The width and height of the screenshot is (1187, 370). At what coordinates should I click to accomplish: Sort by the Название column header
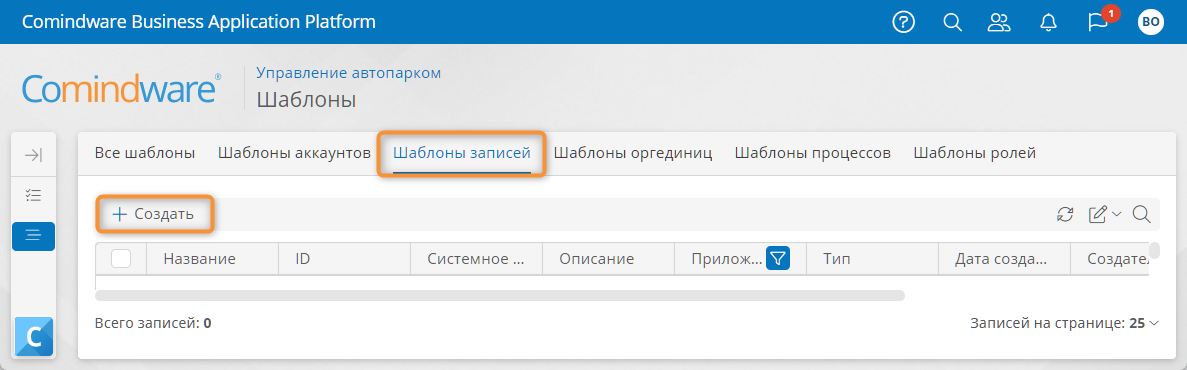pyautogui.click(x=213, y=259)
